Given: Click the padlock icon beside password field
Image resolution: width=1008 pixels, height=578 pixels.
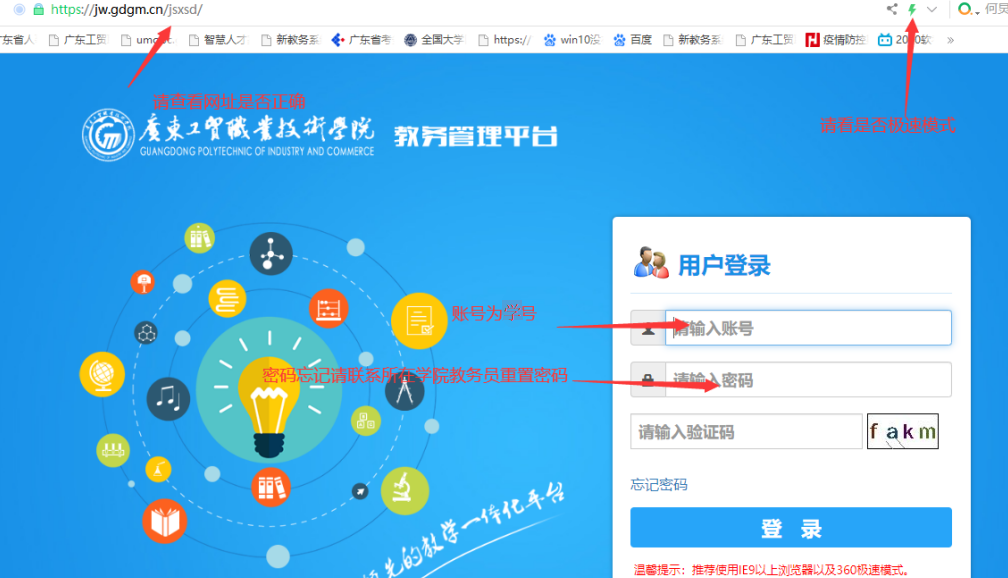Looking at the screenshot, I should point(648,380).
